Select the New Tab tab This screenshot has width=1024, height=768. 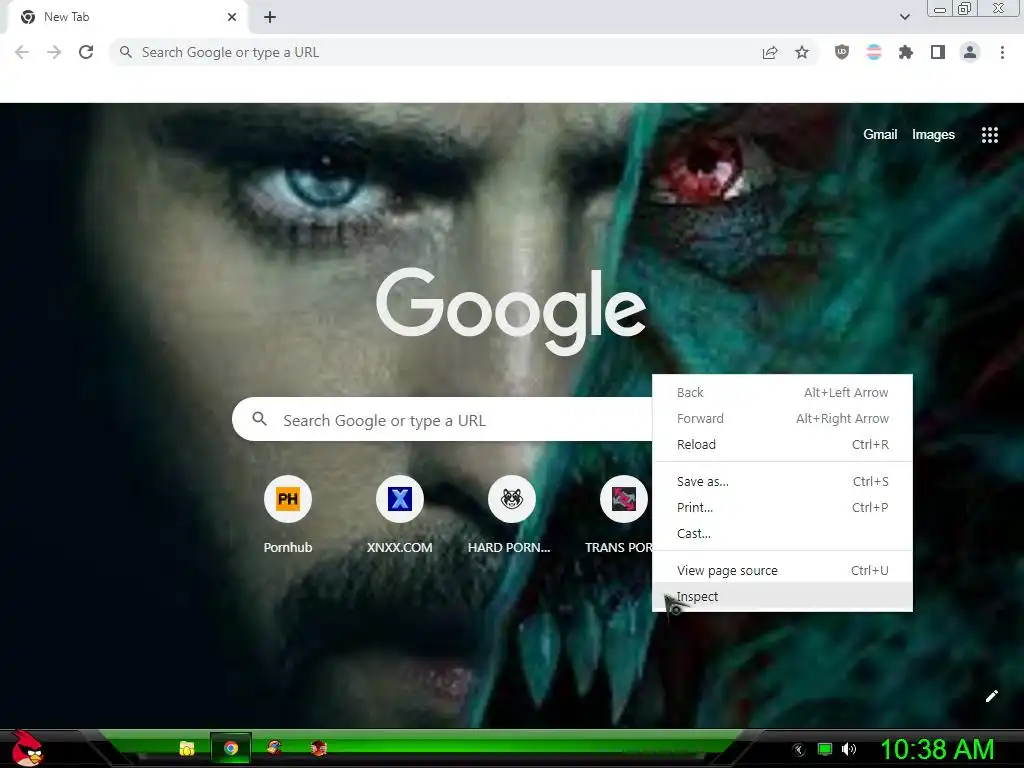(x=127, y=18)
